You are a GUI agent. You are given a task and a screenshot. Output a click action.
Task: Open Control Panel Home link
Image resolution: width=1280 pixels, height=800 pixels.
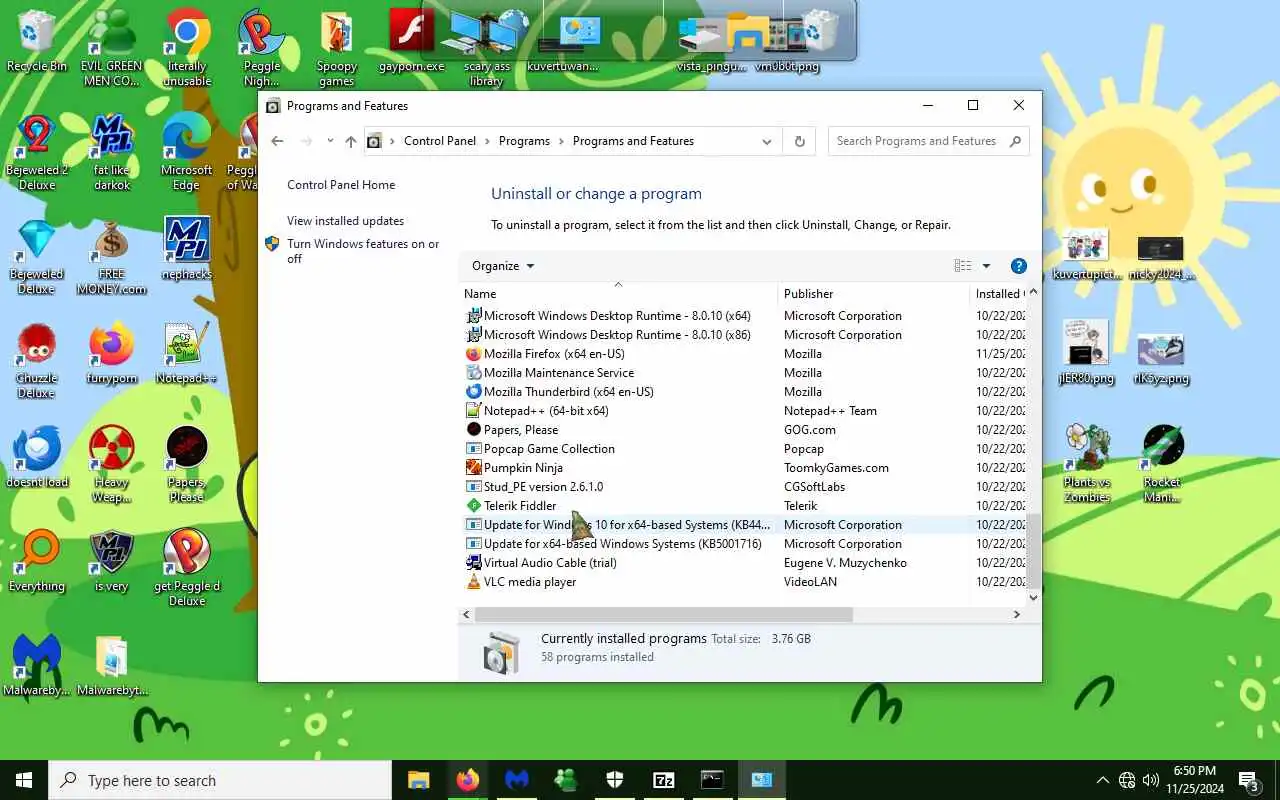341,185
